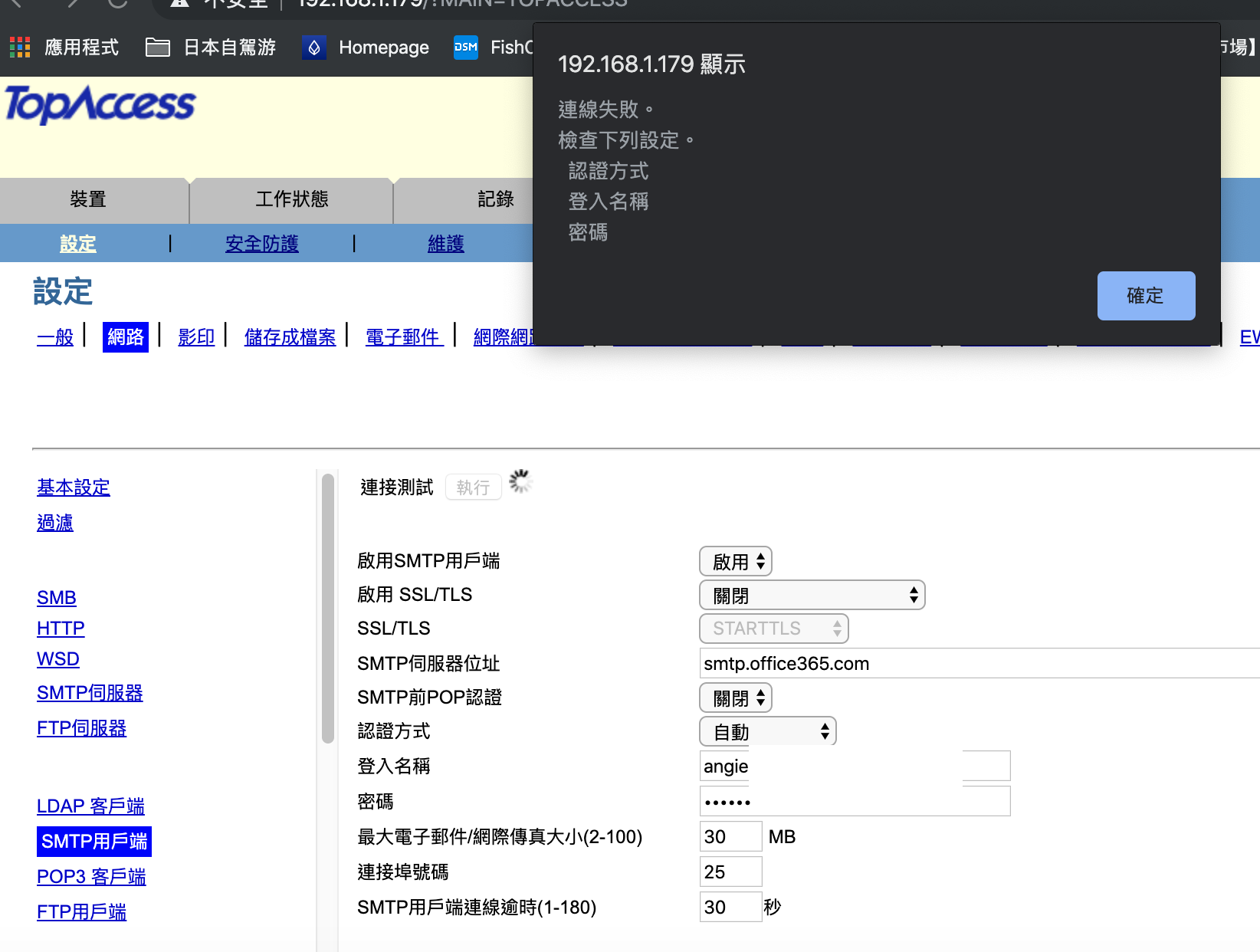The height and width of the screenshot is (952, 1260).
Task: Click the settings panel vertical scrollbar
Action: [x=328, y=609]
